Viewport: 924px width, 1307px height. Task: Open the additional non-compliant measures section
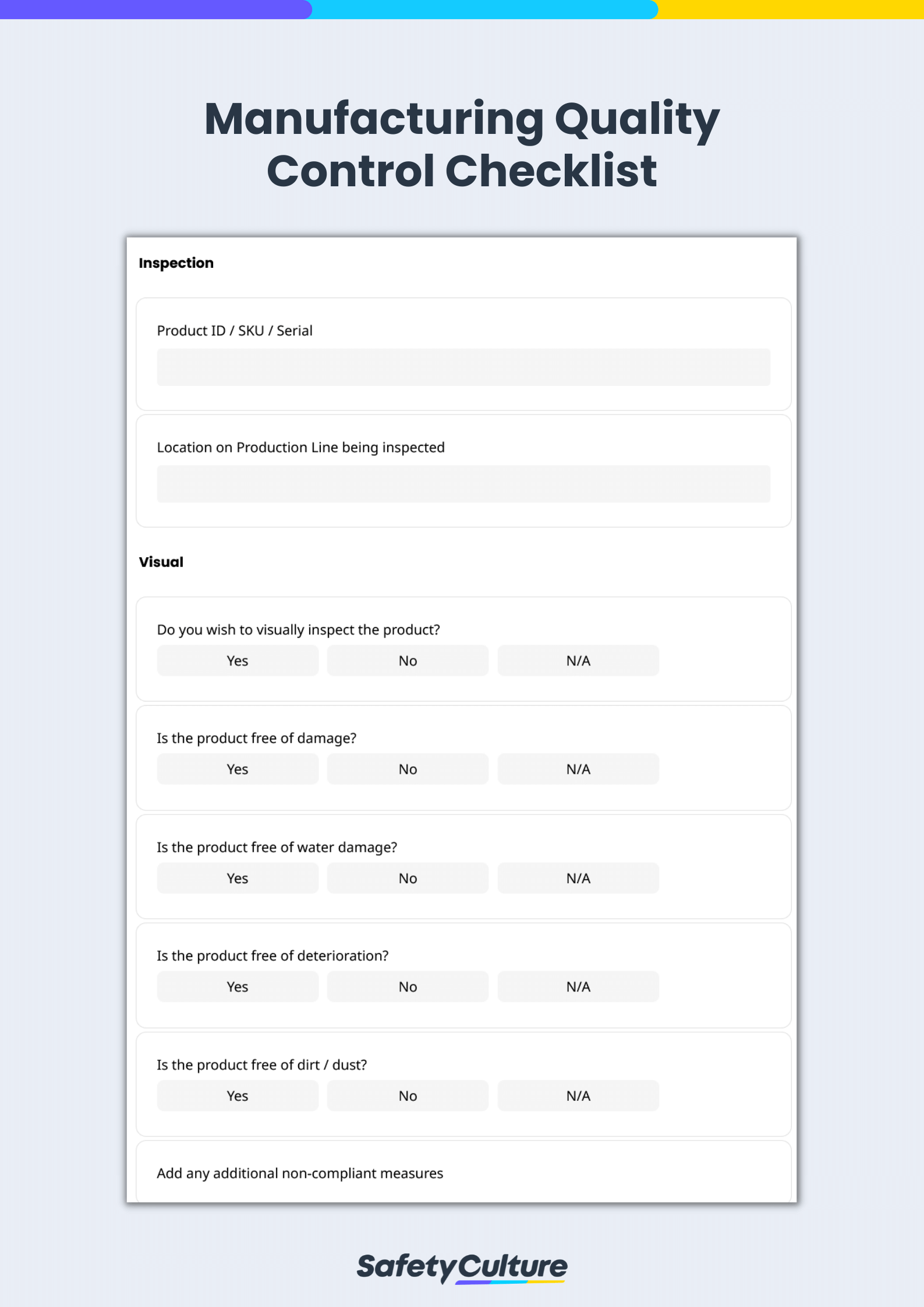300,1173
